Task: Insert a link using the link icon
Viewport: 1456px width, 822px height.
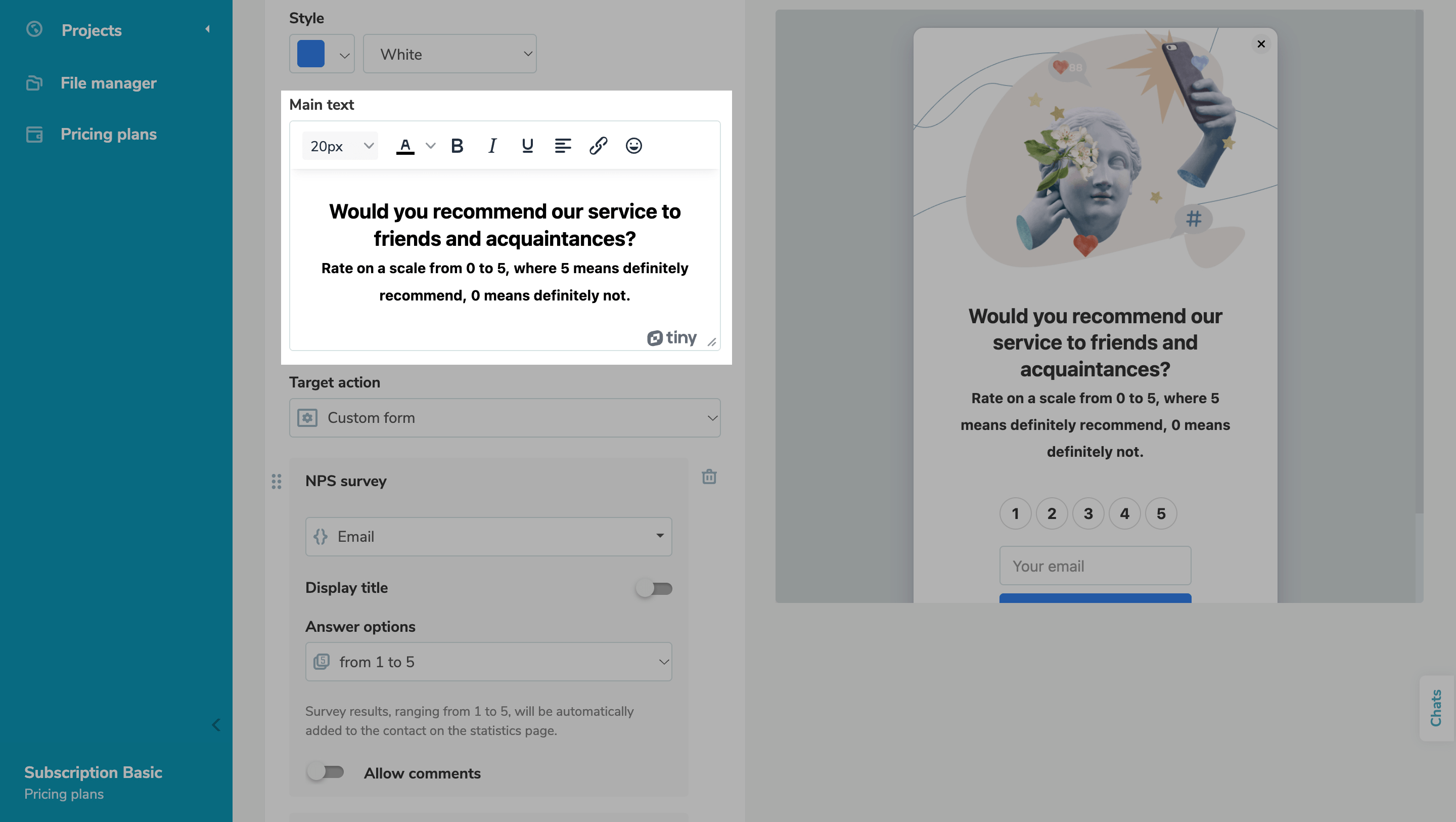Action: 598,146
